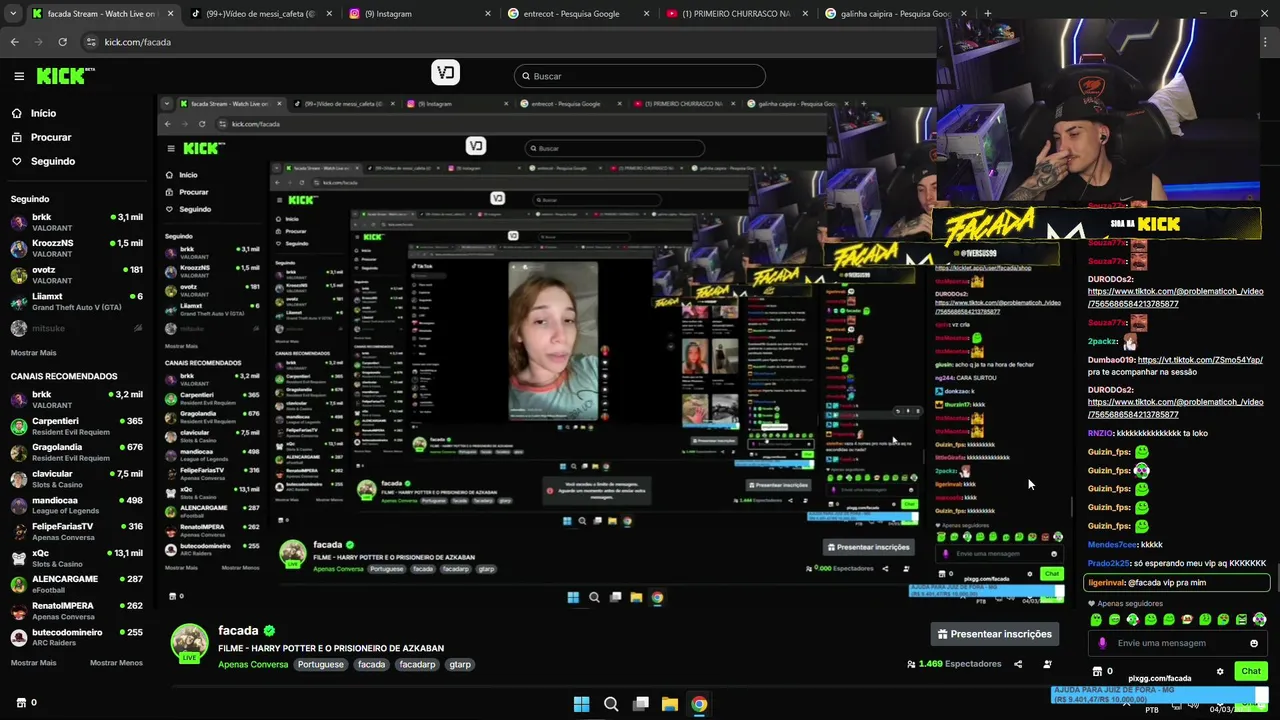Screen dimensions: 1280x720
Task: Go to Início in the sidebar
Action: pyautogui.click(x=43, y=113)
